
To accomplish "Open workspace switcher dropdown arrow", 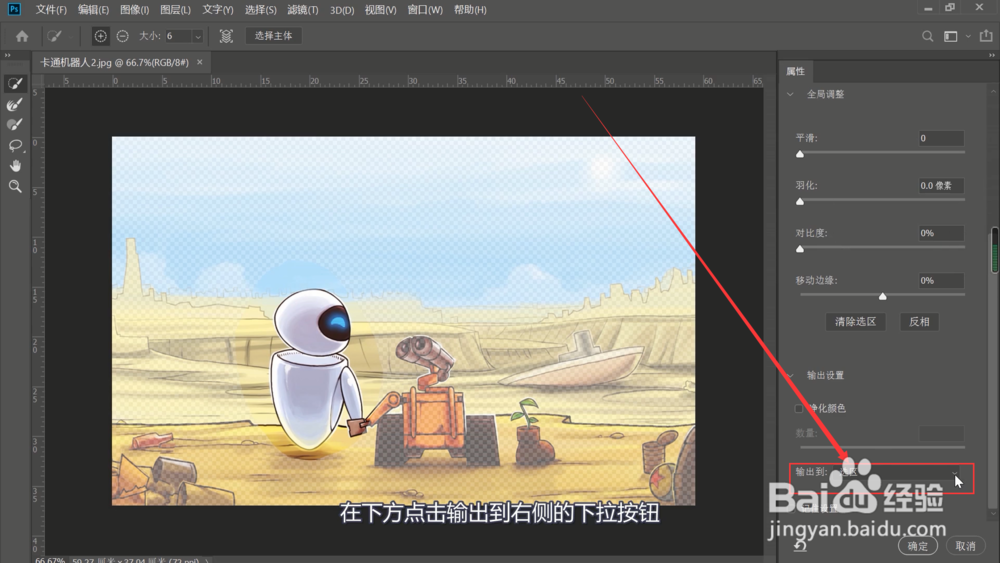I will [x=967, y=36].
